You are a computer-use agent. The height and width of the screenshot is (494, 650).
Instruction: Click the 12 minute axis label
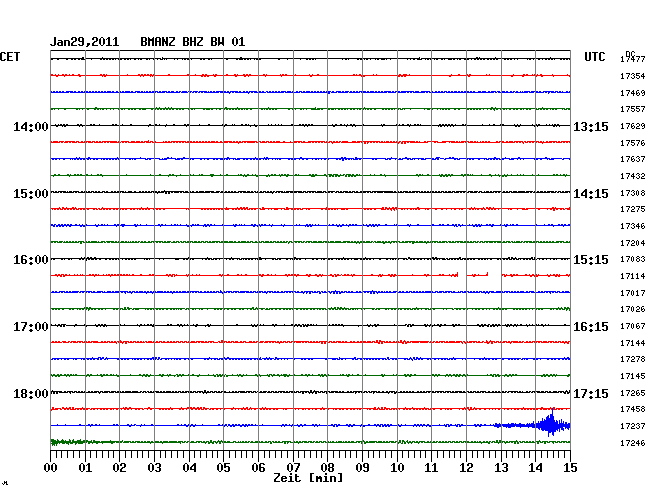click(x=466, y=468)
